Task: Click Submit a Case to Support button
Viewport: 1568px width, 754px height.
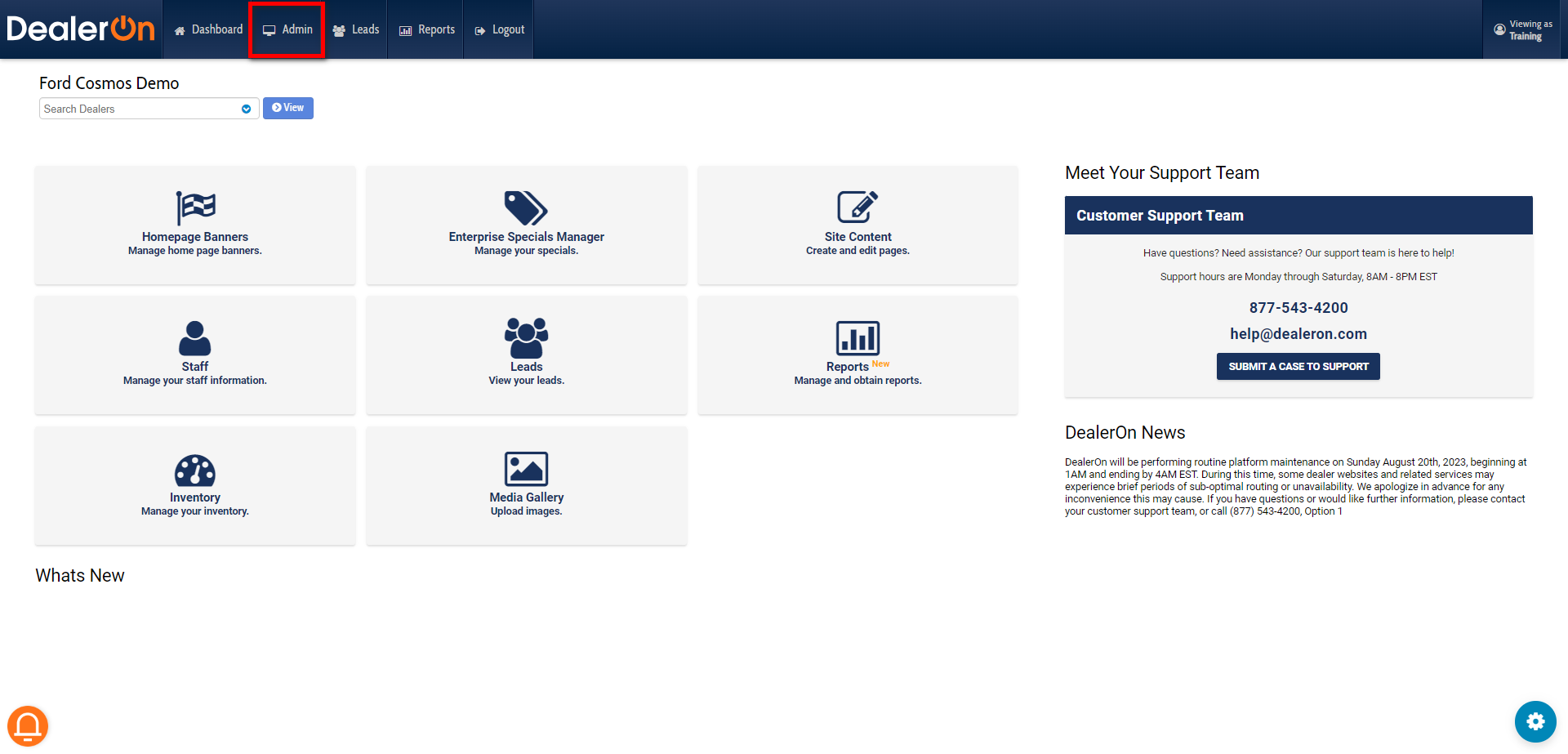Action: click(x=1298, y=367)
